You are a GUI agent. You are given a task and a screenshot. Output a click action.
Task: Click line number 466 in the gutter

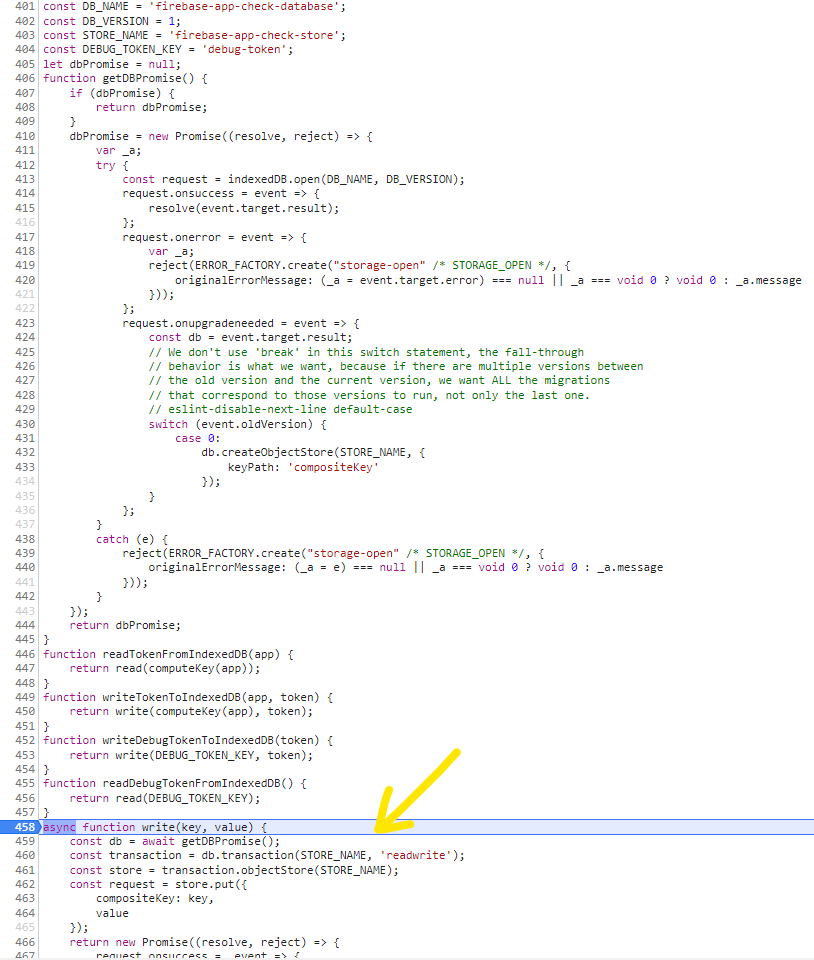coord(25,942)
